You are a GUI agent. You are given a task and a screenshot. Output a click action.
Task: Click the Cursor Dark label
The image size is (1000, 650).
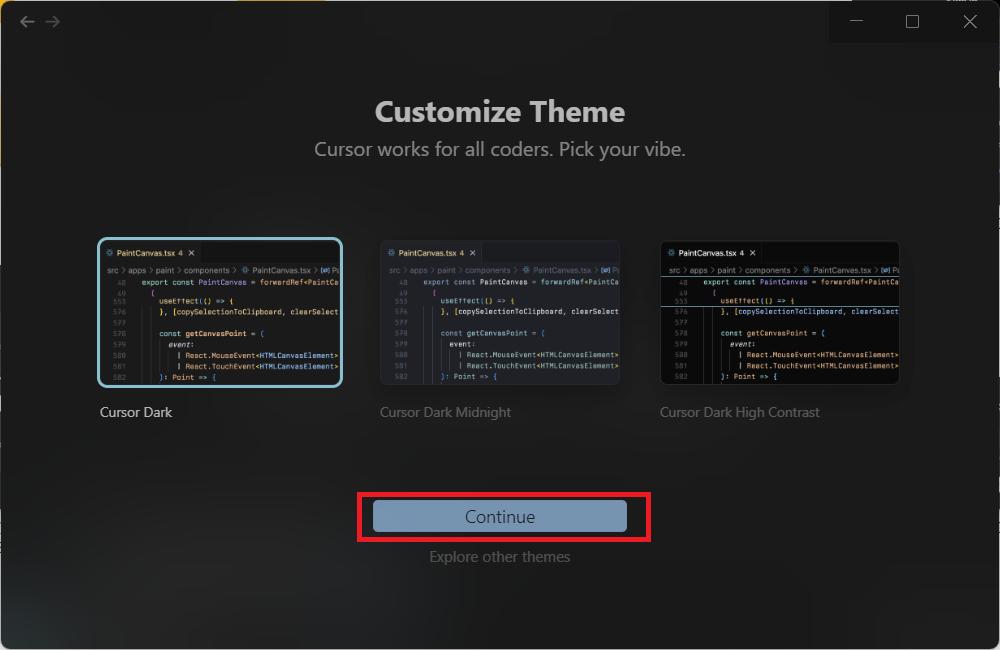136,412
